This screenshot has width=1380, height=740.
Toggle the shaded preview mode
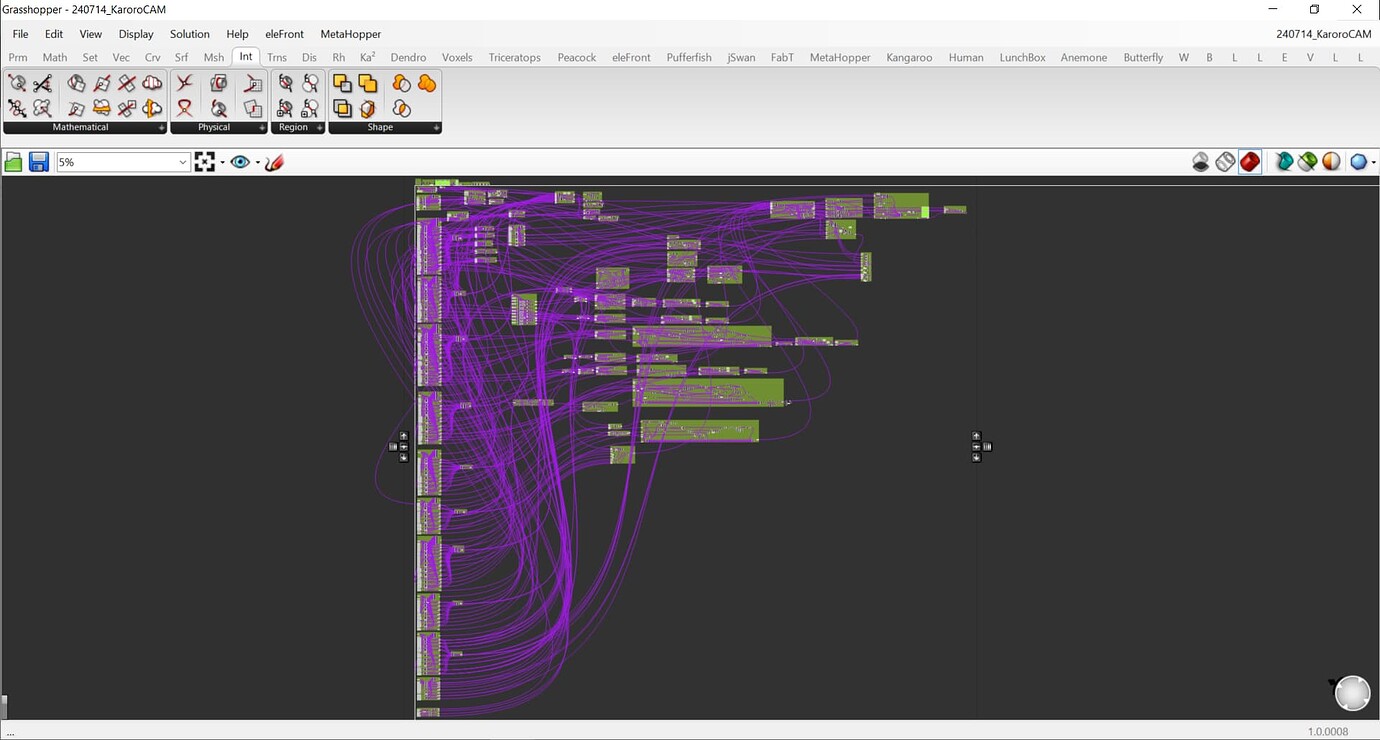[x=1249, y=161]
